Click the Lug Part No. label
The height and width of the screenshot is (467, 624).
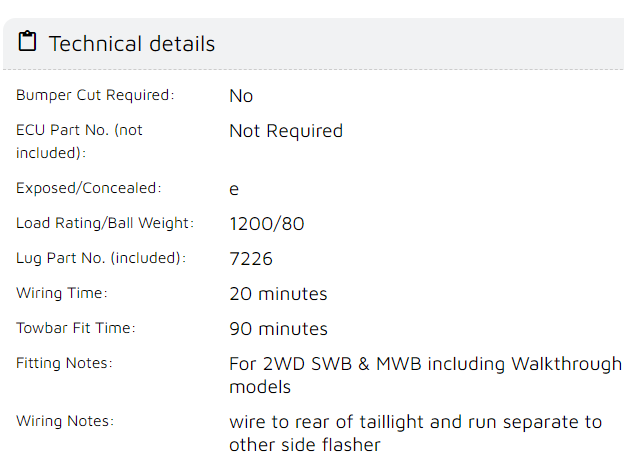click(x=101, y=258)
